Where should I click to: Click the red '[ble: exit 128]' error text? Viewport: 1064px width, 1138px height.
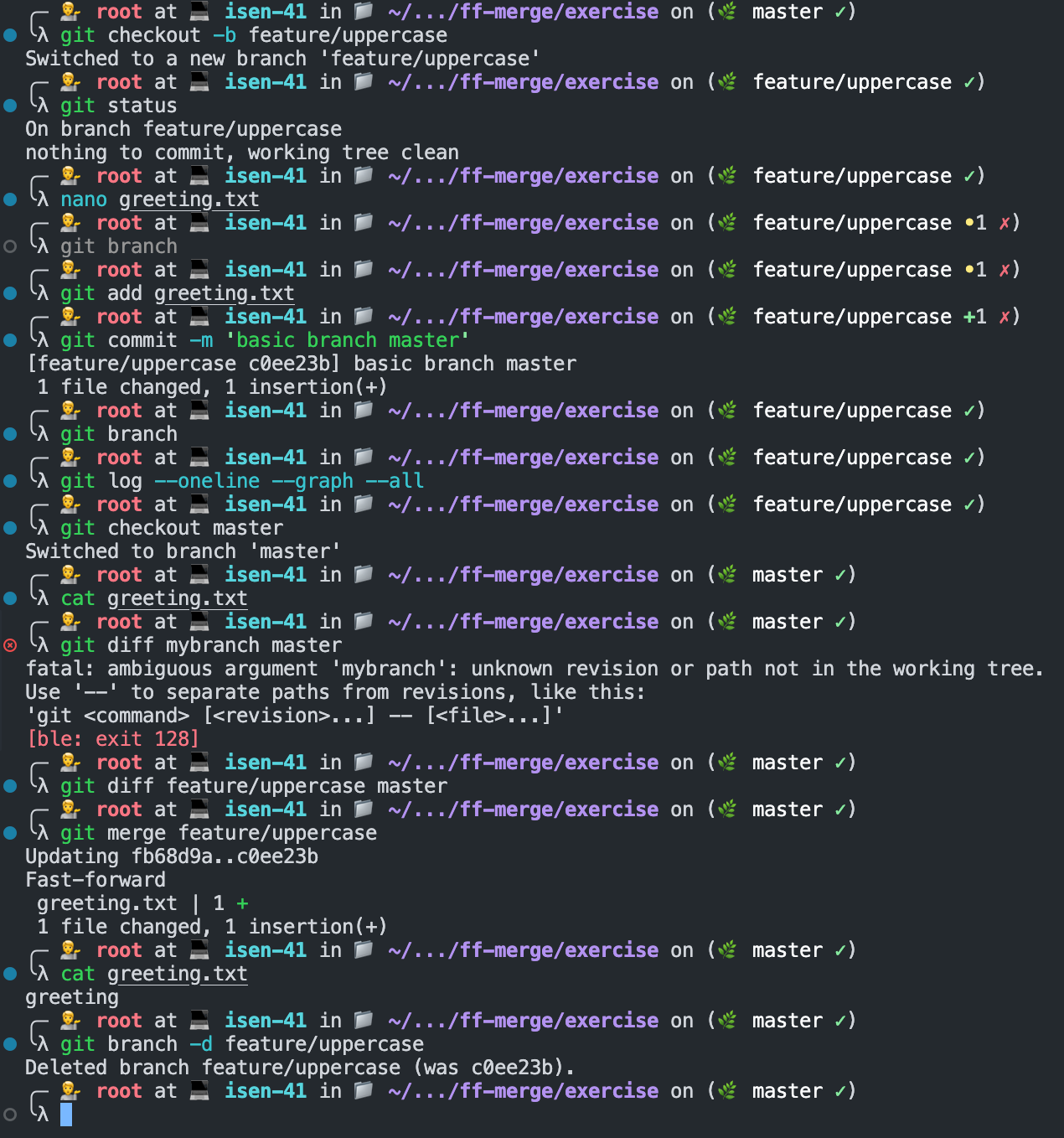point(113,739)
